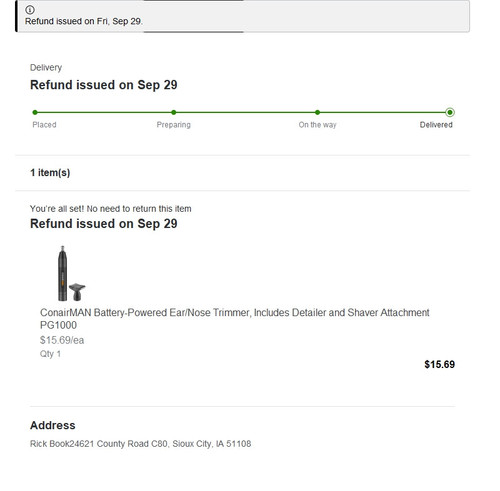The height and width of the screenshot is (491, 500).
Task: Open the ConairMAN Battery-Powered Ear/Nose Trimmer link
Action: [x=235, y=319]
